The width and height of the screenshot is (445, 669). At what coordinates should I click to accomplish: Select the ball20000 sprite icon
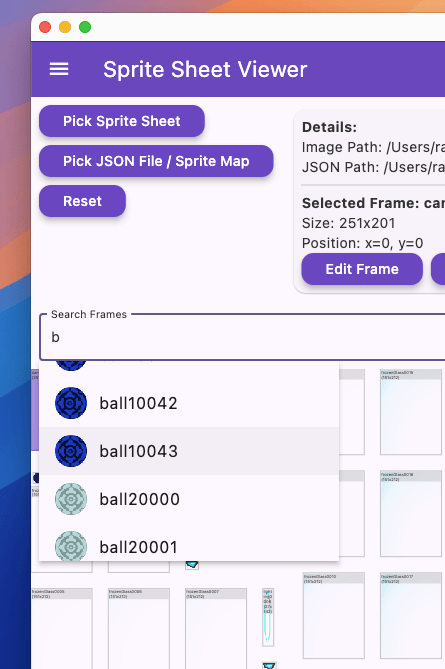[71, 499]
